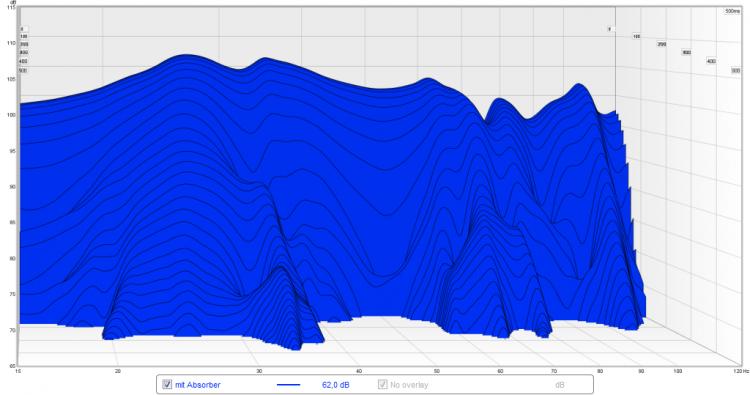
Task: Click the 100 time marker on right wall
Action: tap(636, 36)
